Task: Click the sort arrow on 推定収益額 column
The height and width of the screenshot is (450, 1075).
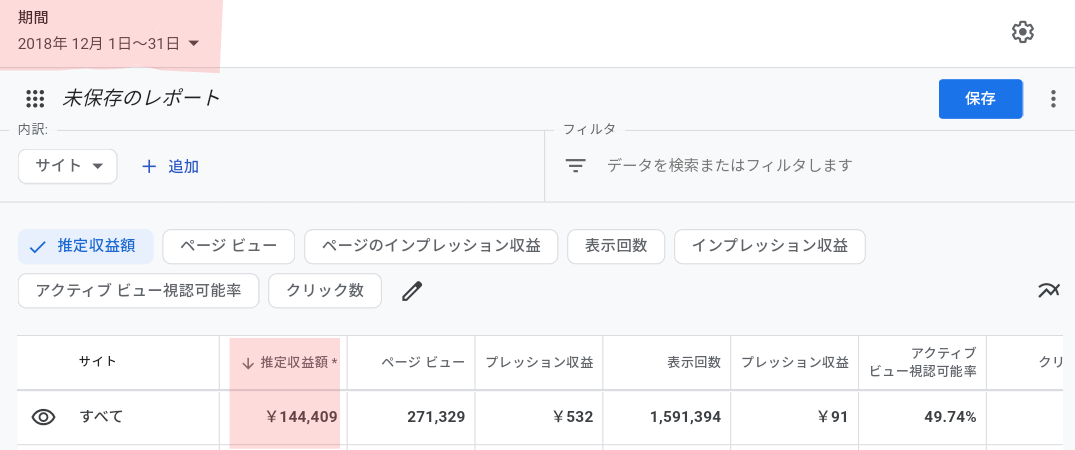Action: pos(248,364)
